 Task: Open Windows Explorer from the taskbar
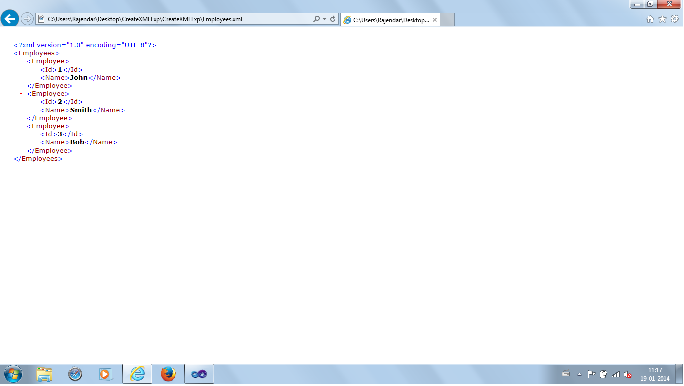44,374
